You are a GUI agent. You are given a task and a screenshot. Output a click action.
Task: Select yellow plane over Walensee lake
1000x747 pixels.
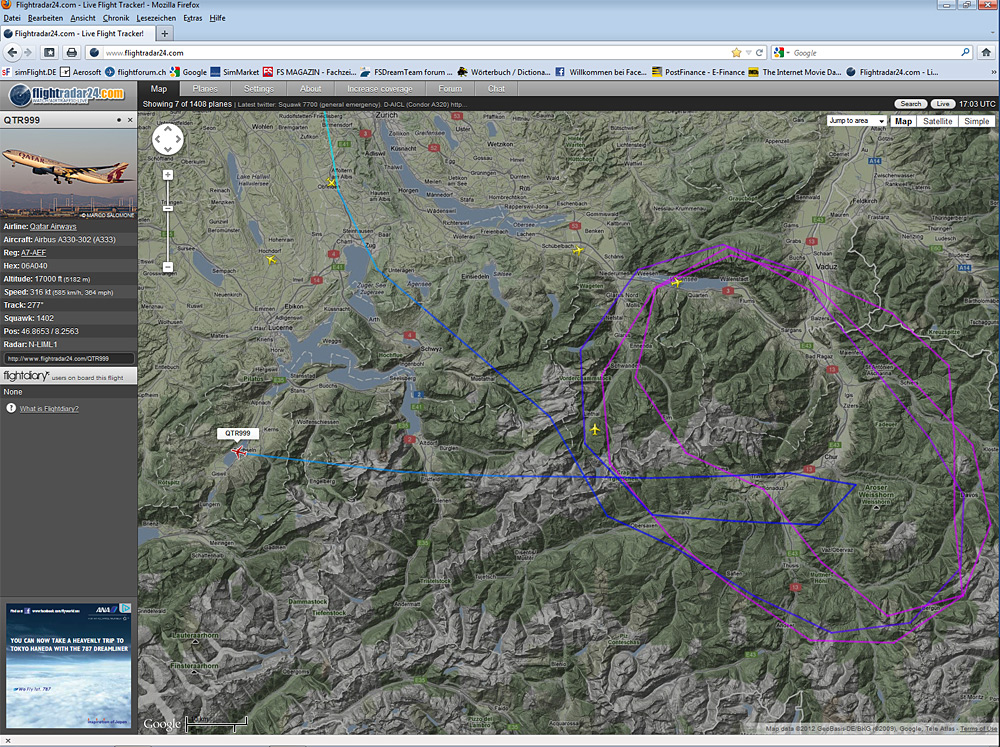[x=677, y=281]
